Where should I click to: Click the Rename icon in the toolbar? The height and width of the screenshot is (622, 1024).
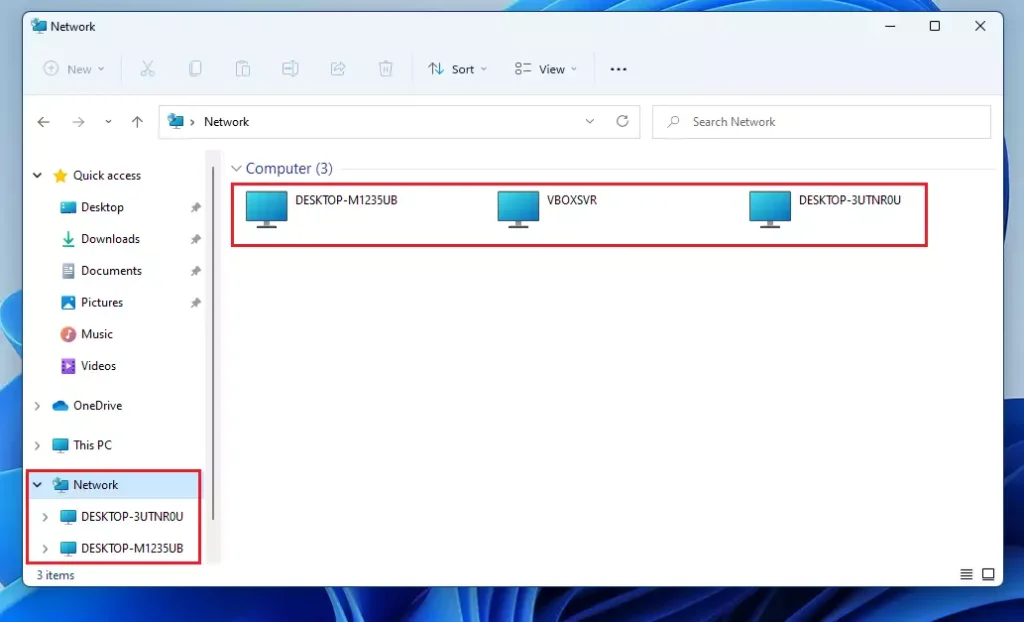click(x=291, y=68)
